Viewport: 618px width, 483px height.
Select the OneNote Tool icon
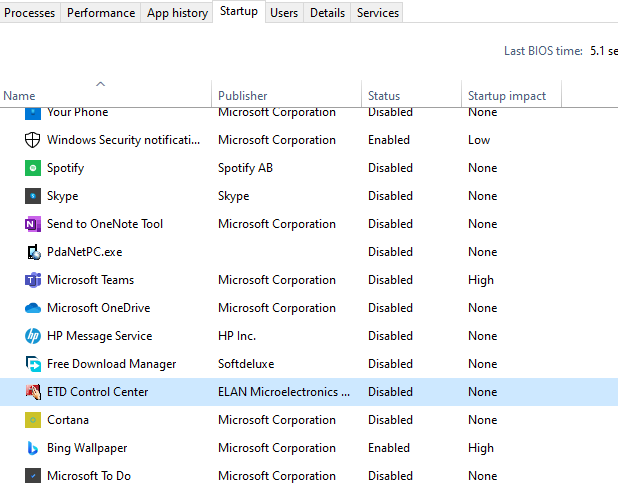(33, 224)
